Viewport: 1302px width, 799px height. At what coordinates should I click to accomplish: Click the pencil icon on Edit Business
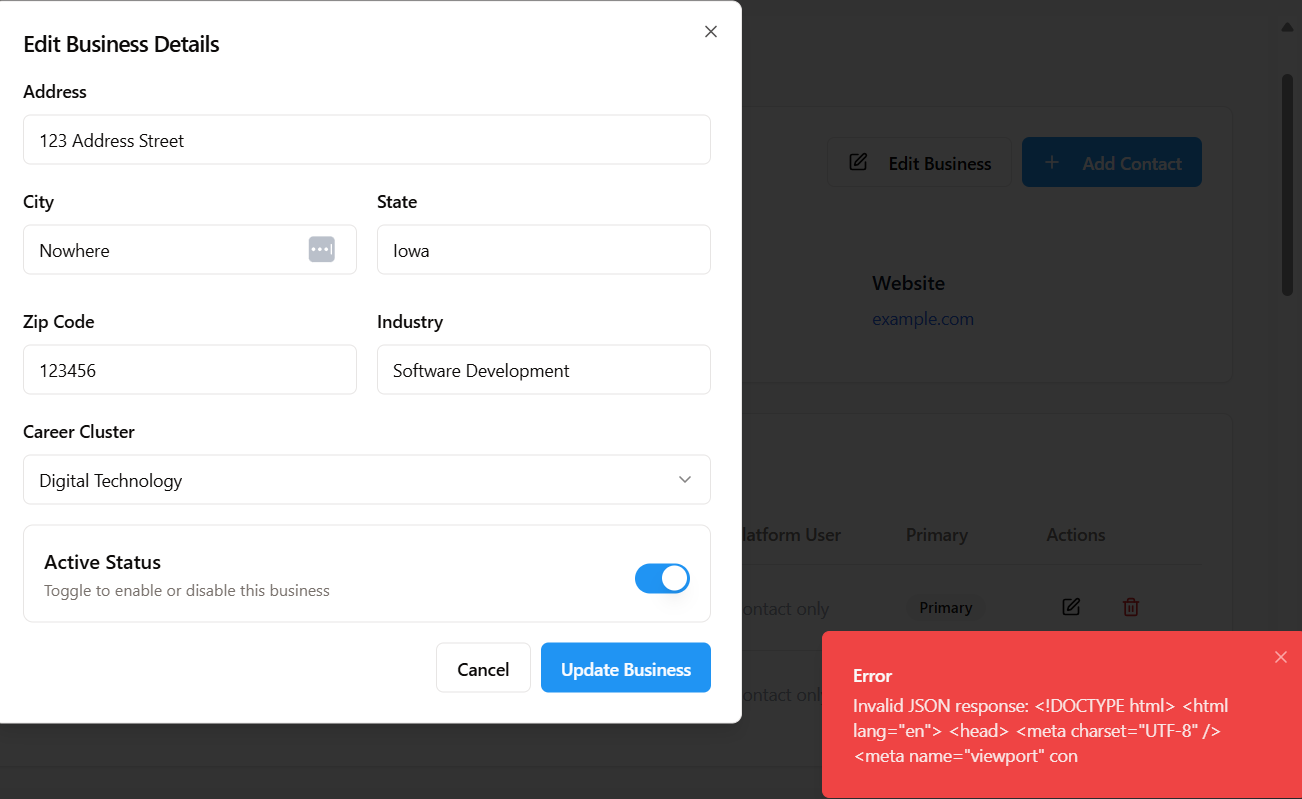858,162
